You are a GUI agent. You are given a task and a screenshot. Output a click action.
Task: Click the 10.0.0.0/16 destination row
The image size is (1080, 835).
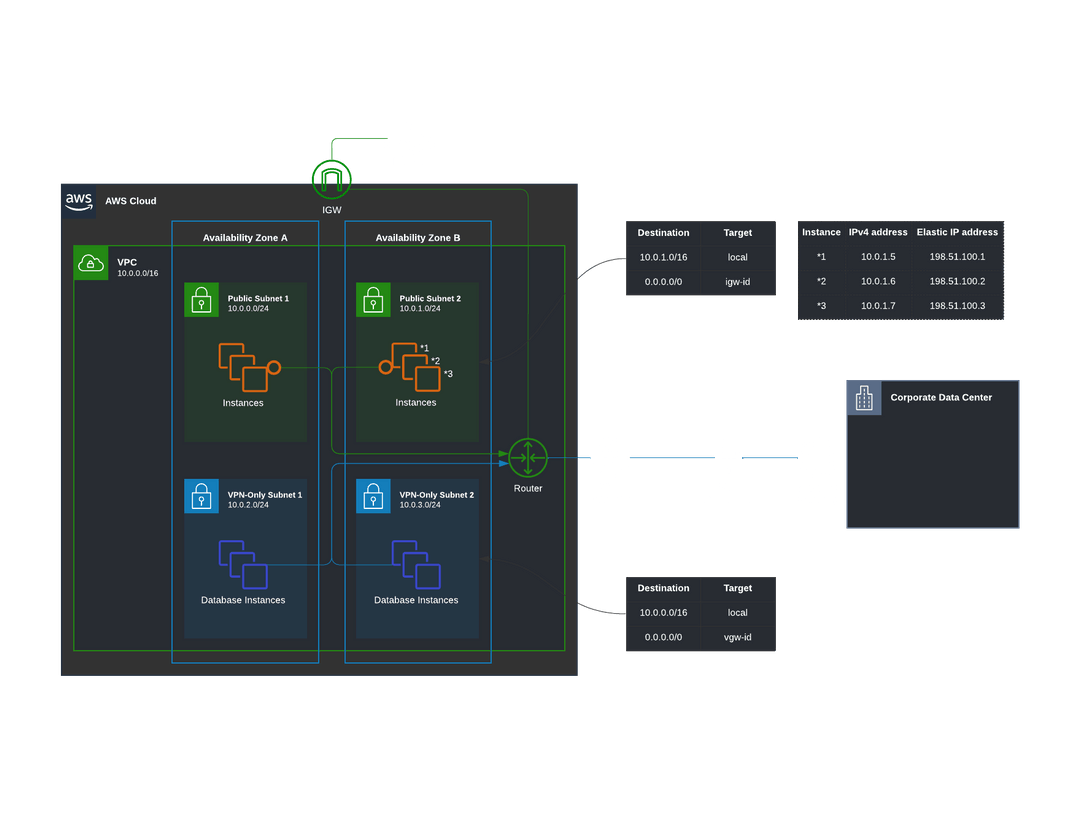click(663, 612)
